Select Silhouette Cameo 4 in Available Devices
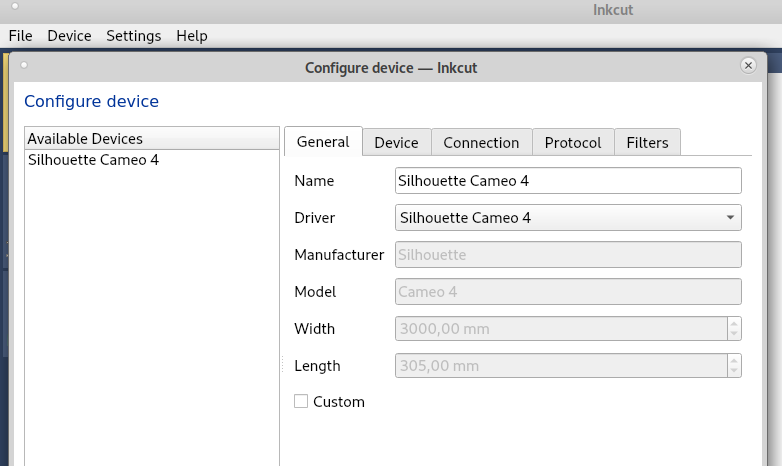The height and width of the screenshot is (466, 782). tap(93, 160)
